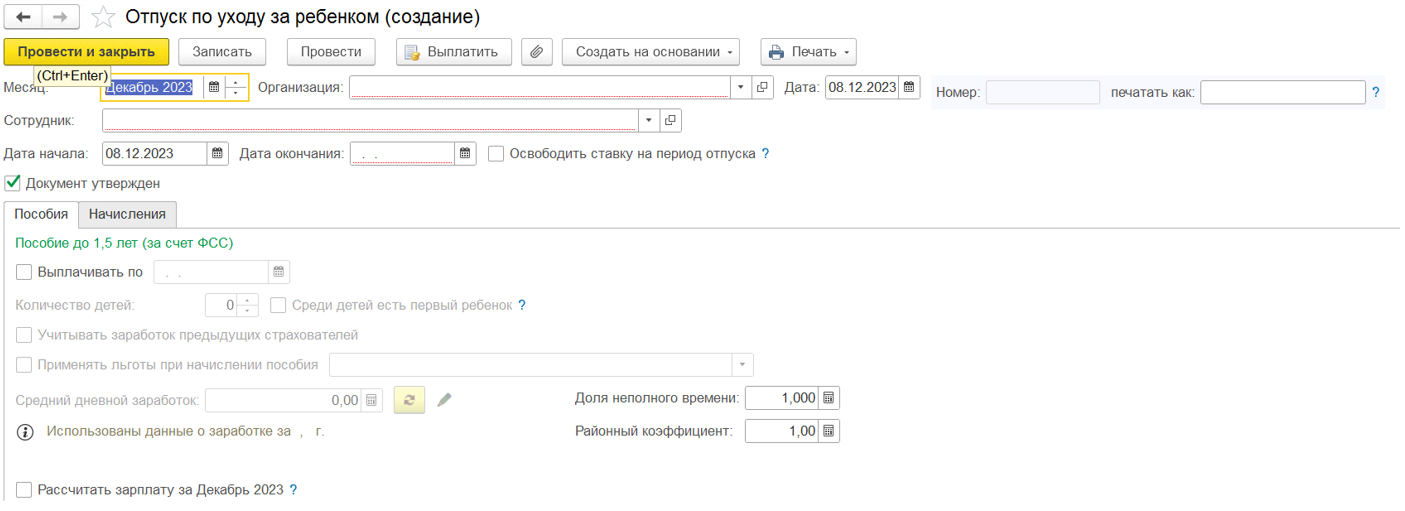Click the Записать button
The width and height of the screenshot is (1405, 511).
point(222,52)
